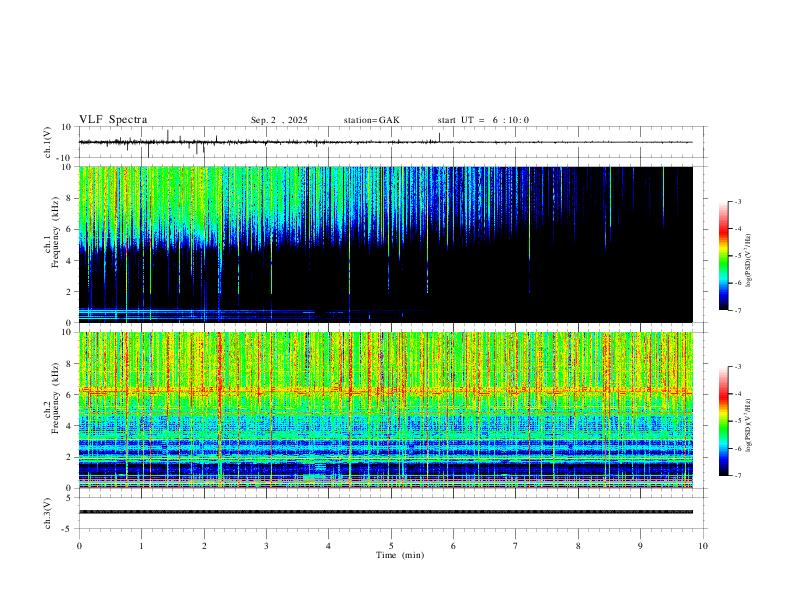Image resolution: width=792 pixels, height=612 pixels.
Task: Click the ch.1 frequency spectrogram panel
Action: 385,244
